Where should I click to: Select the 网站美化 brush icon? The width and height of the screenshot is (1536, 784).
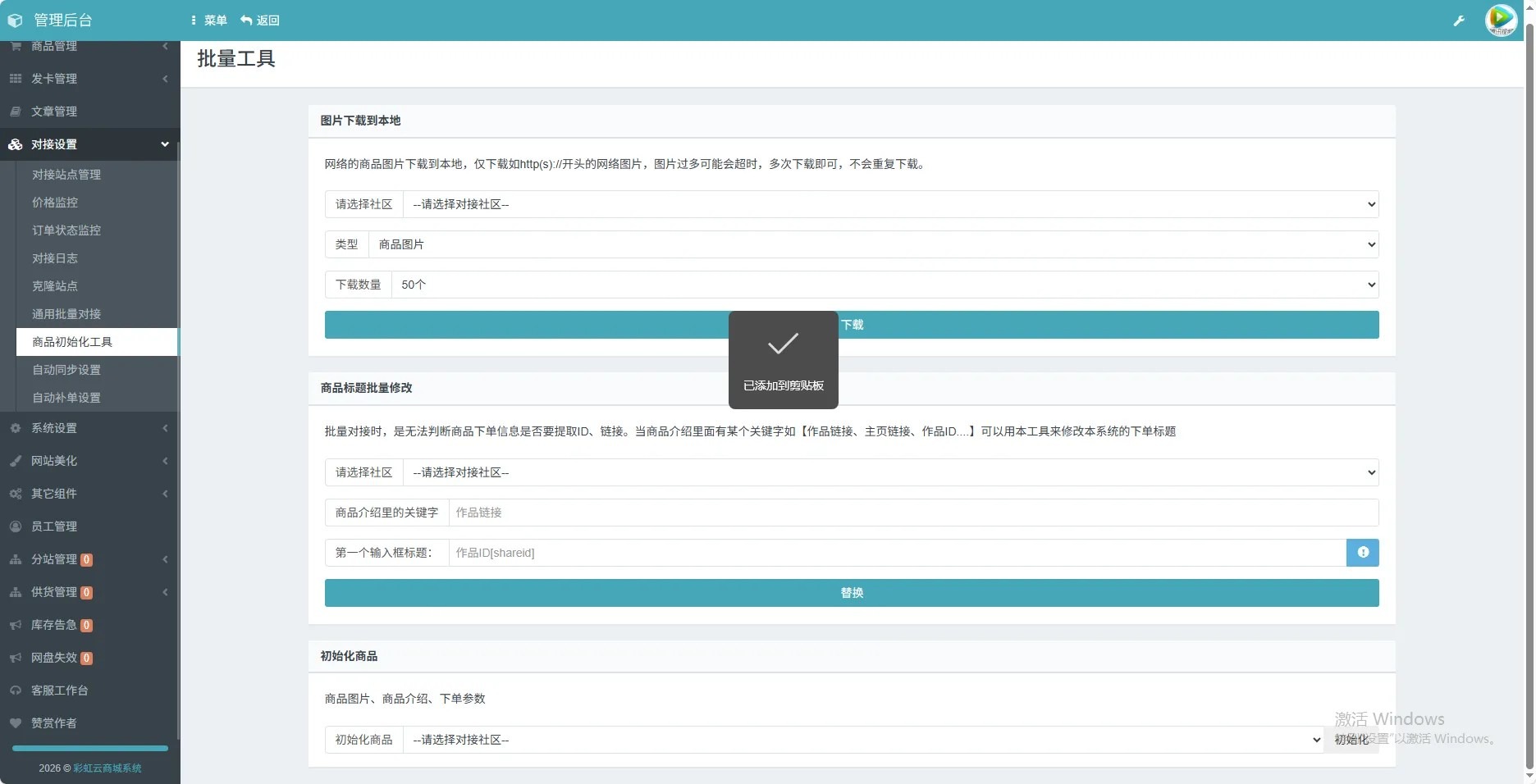click(x=15, y=461)
